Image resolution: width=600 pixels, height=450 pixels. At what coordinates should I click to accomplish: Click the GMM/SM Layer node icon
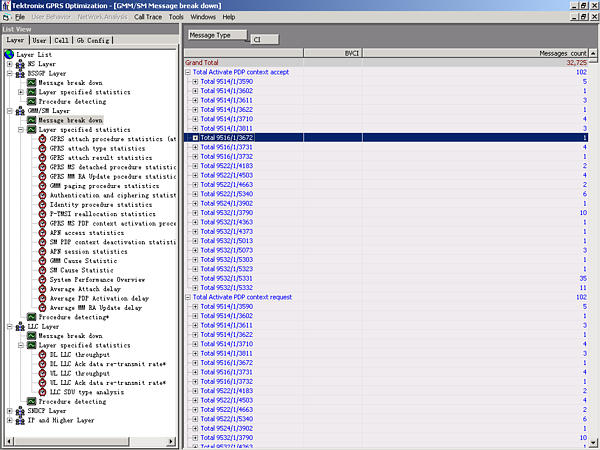click(20, 111)
